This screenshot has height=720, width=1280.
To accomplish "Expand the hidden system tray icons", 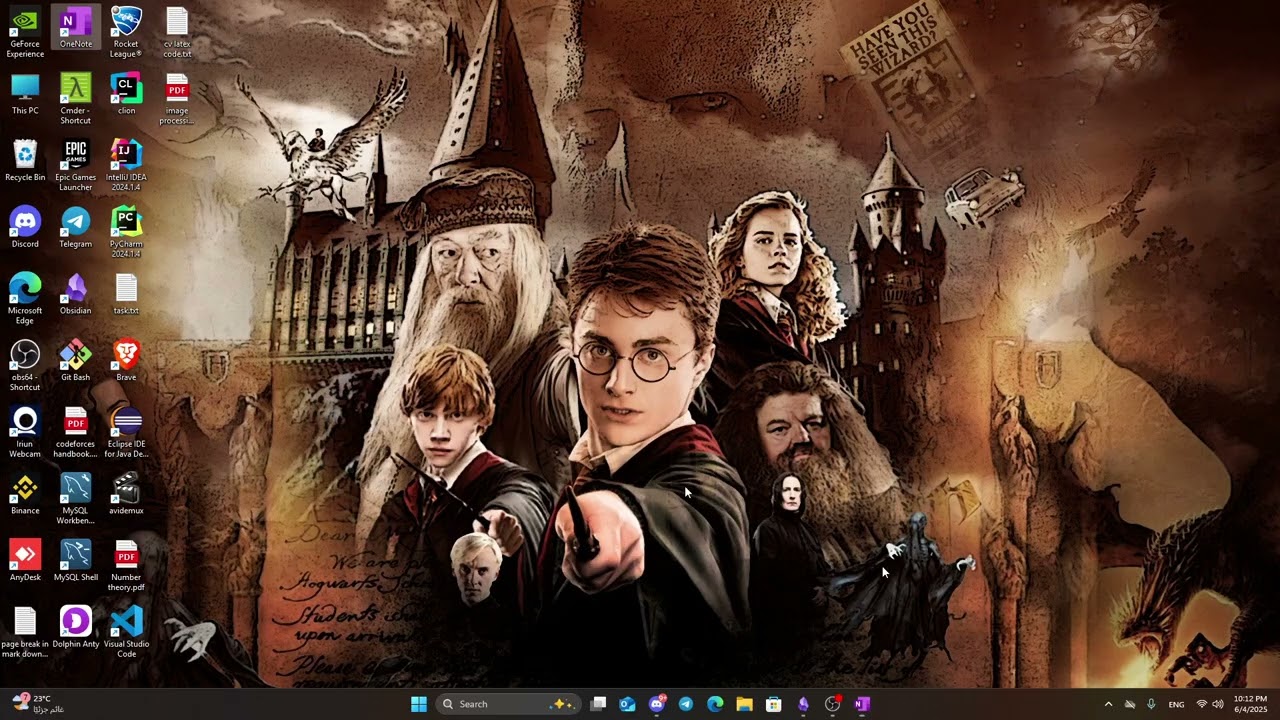I will coord(1108,704).
